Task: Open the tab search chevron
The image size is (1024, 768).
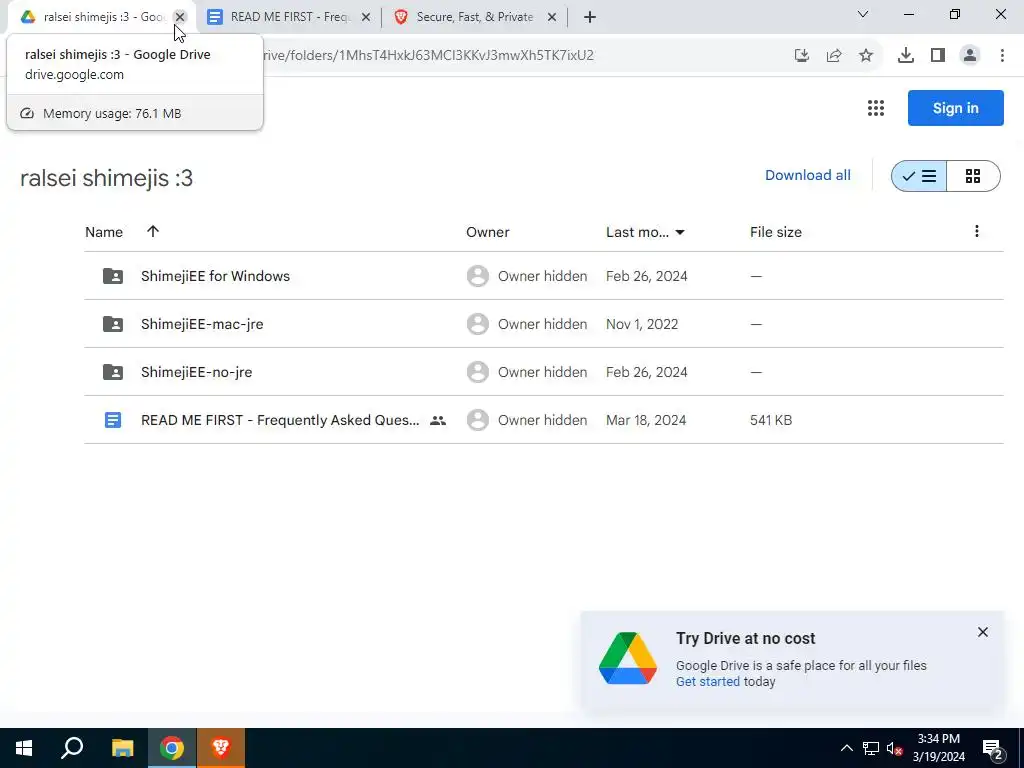Action: point(863,14)
